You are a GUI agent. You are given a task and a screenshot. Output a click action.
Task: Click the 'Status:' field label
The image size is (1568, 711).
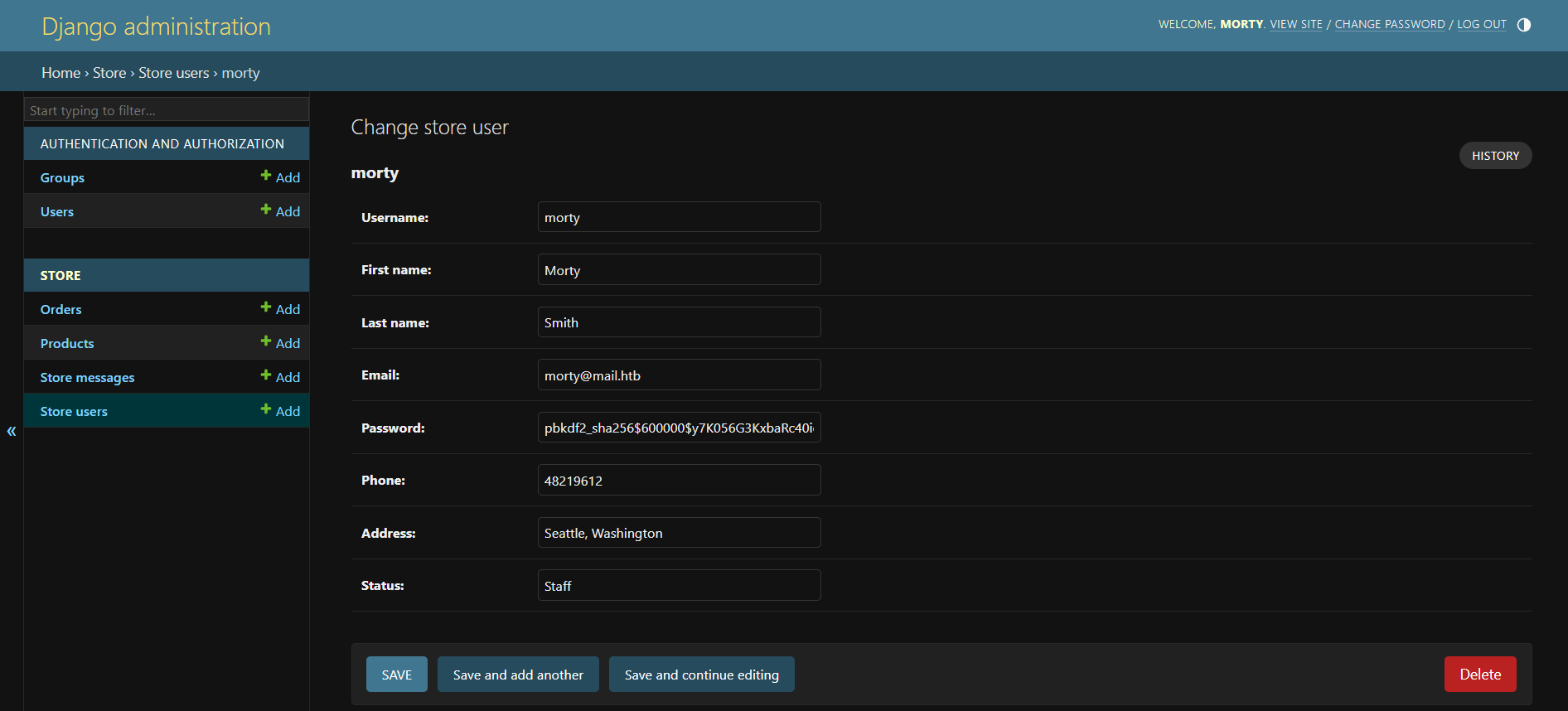[x=383, y=585]
